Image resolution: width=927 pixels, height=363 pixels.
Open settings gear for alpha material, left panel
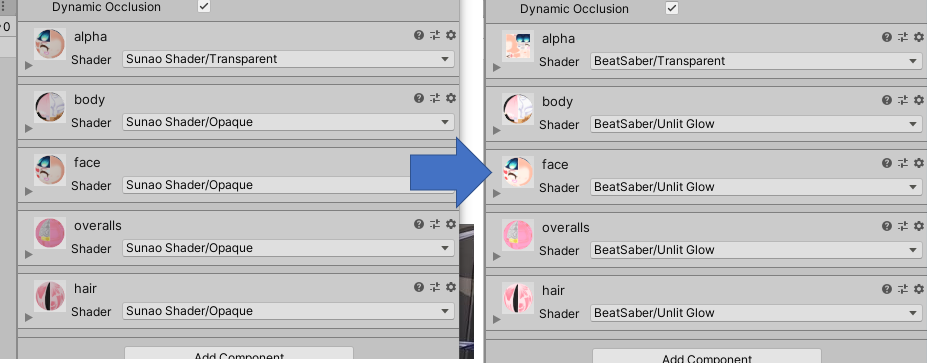[450, 35]
